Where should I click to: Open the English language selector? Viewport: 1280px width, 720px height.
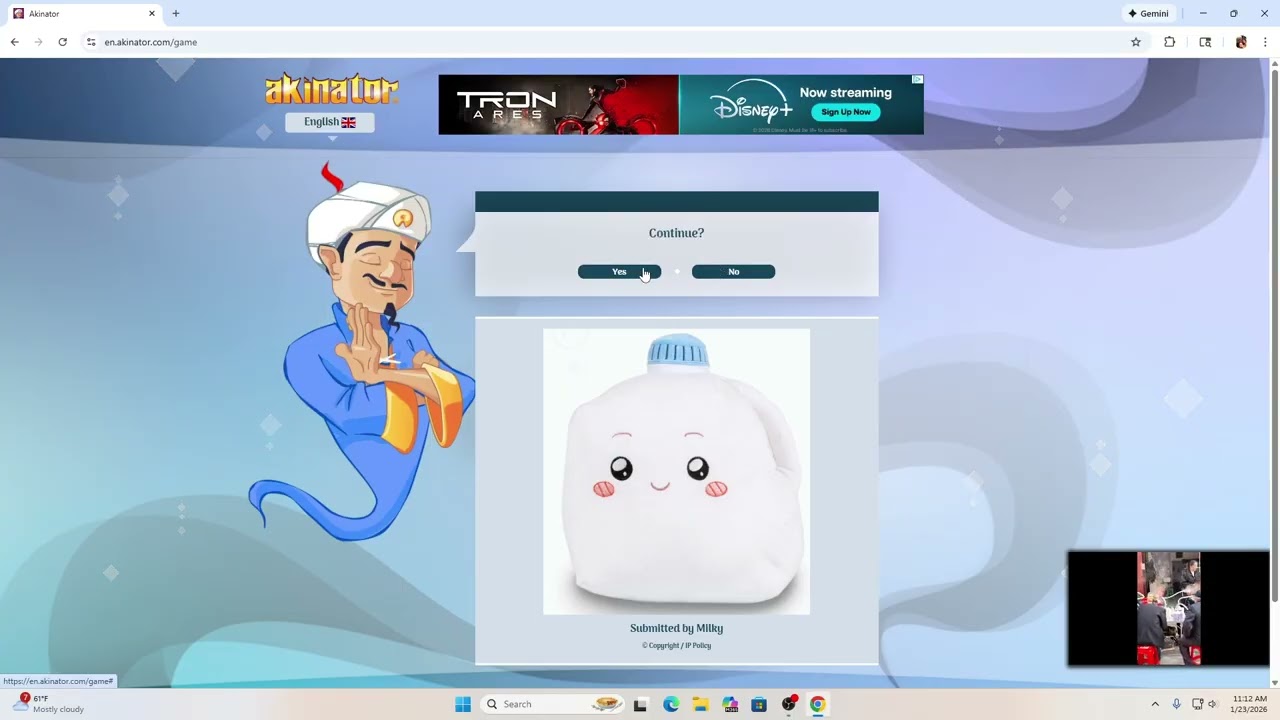coord(330,122)
